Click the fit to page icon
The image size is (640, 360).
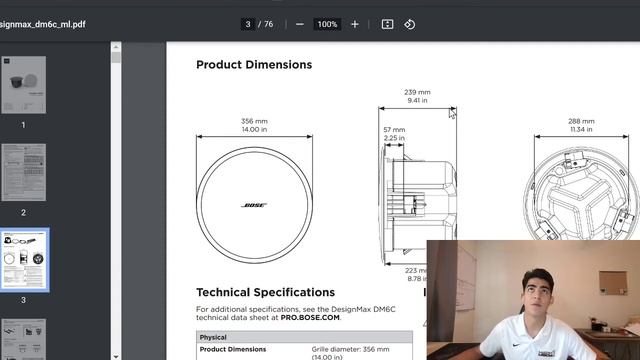click(x=387, y=24)
